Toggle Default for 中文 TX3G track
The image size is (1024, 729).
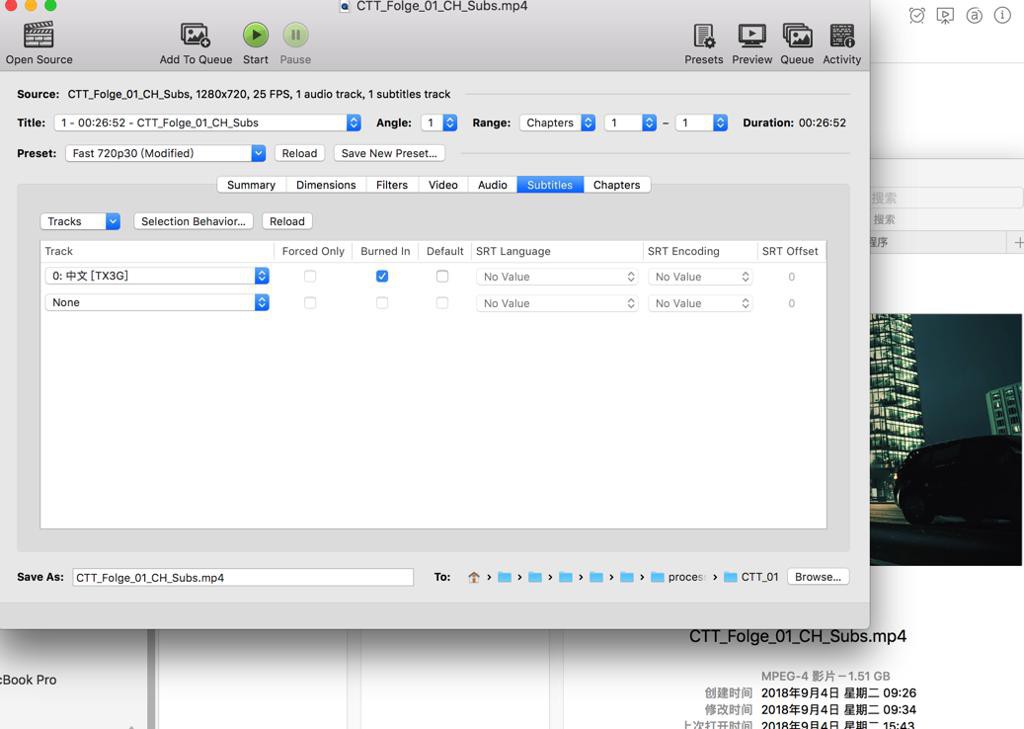pos(442,276)
